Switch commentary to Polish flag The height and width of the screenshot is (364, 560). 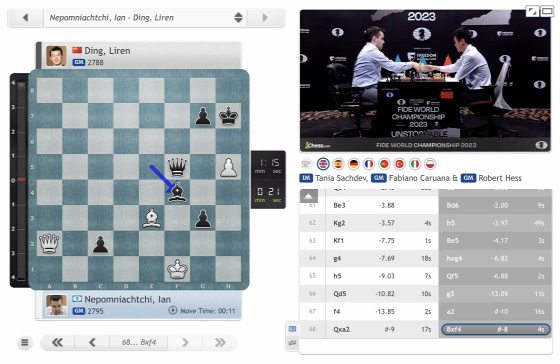coord(430,164)
